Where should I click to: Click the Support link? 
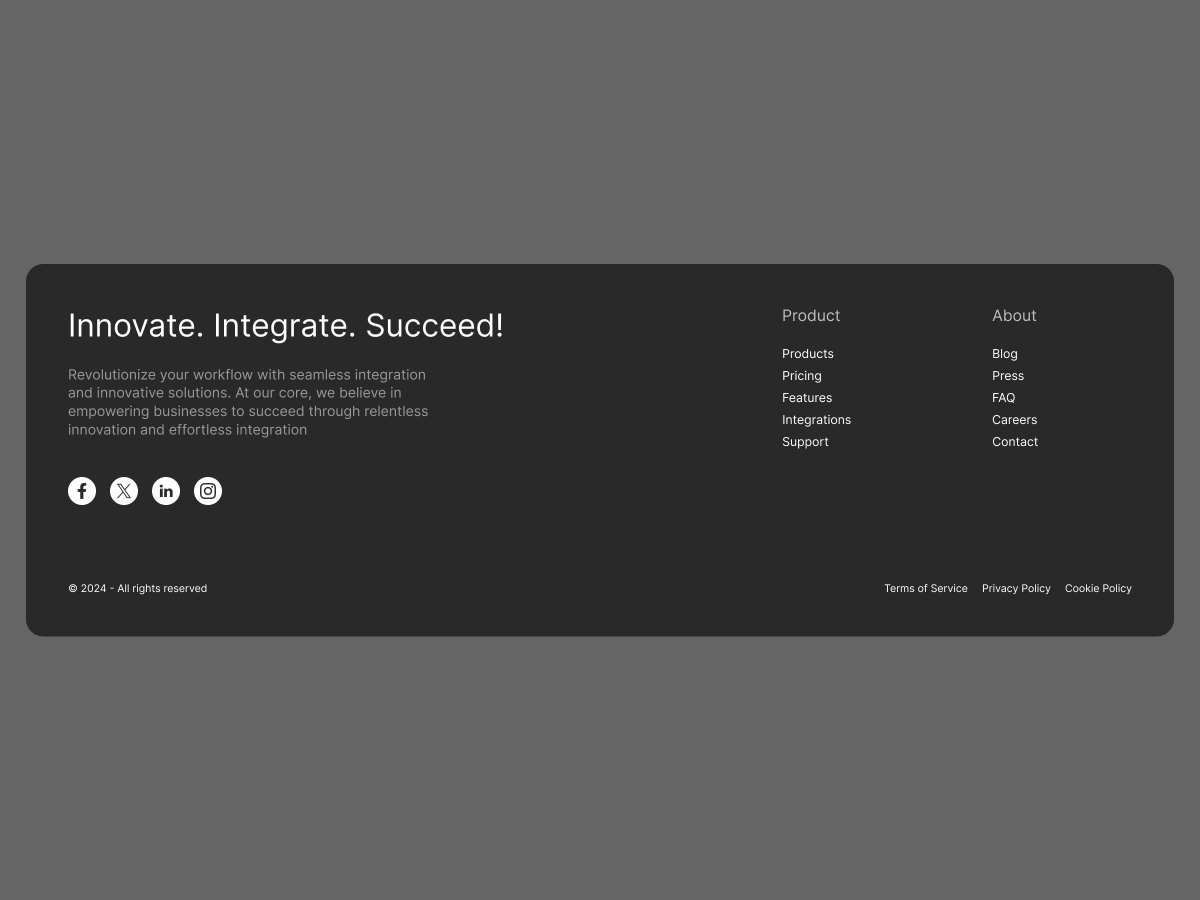pyautogui.click(x=805, y=442)
